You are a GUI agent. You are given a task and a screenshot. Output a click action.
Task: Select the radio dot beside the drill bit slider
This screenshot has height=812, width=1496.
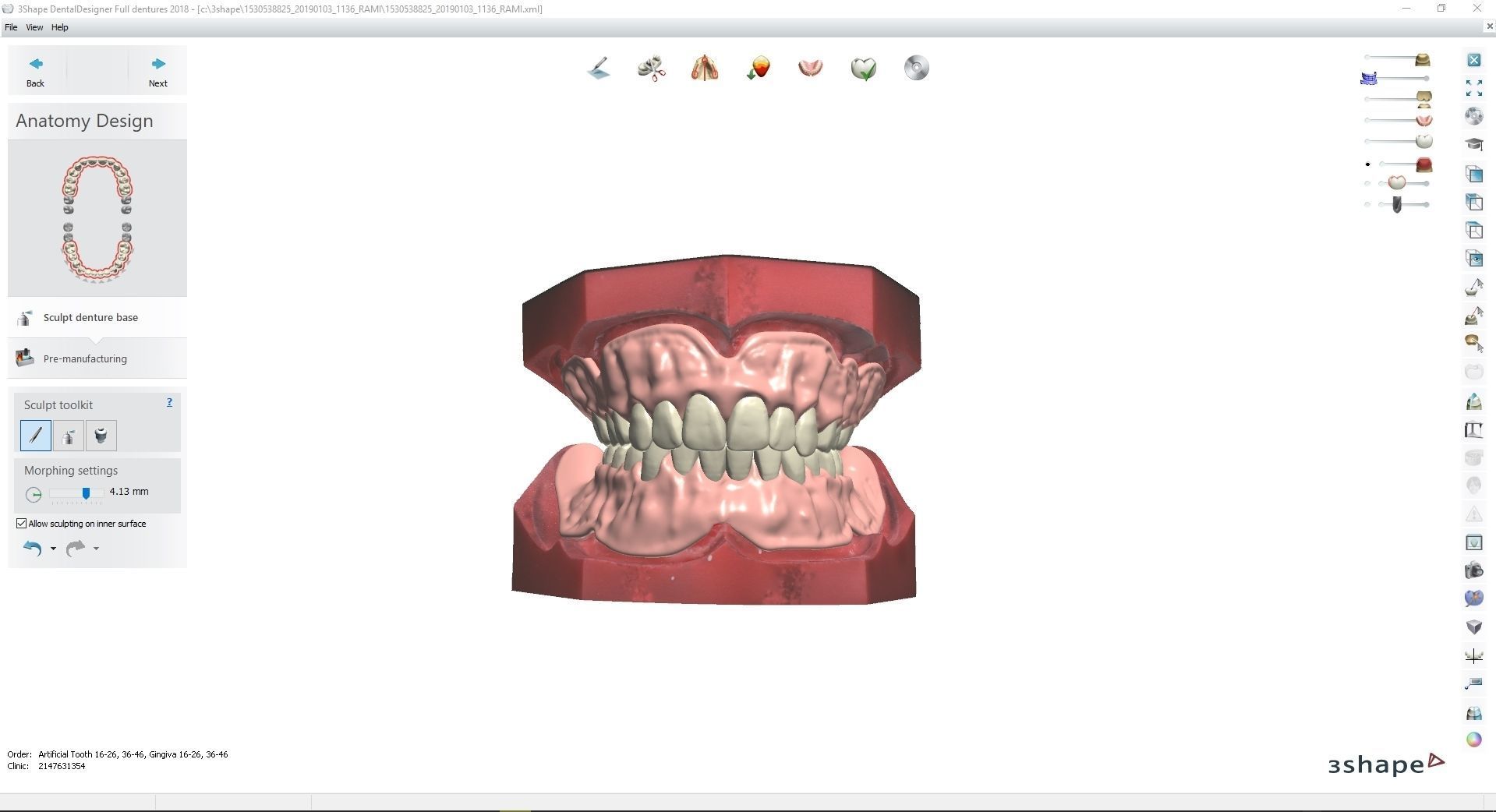tap(1367, 205)
